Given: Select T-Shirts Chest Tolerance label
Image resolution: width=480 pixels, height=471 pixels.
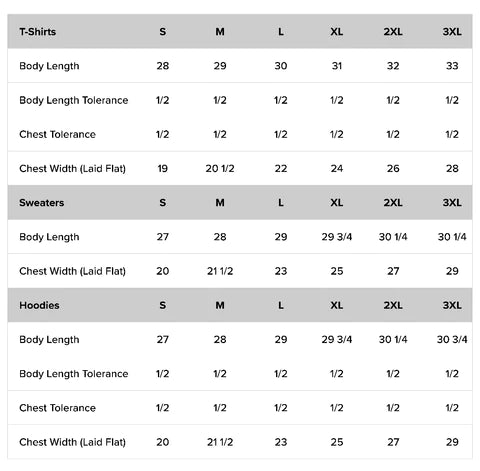Looking at the screenshot, I should click(x=57, y=134).
